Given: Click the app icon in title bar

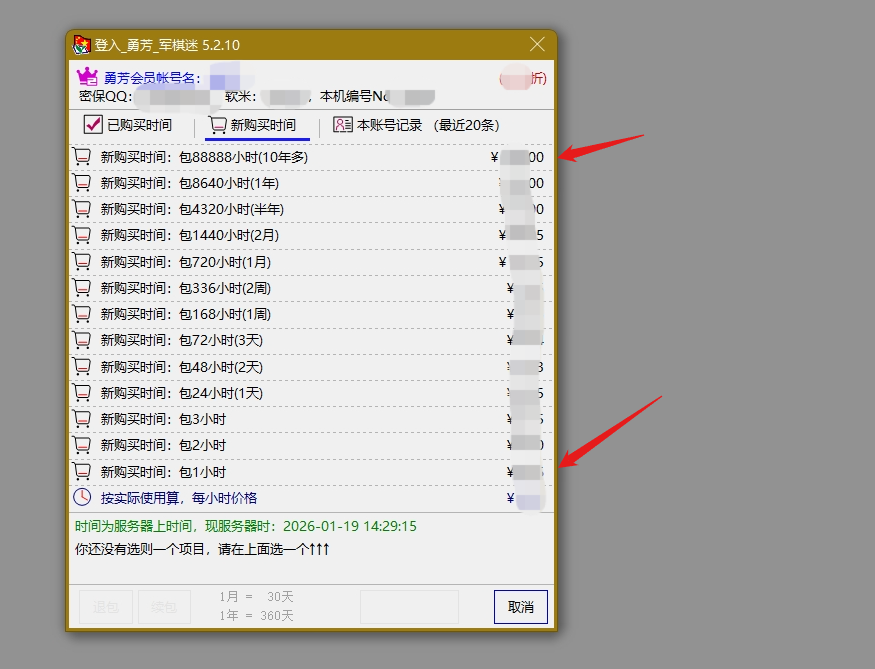Looking at the screenshot, I should click(x=82, y=45).
